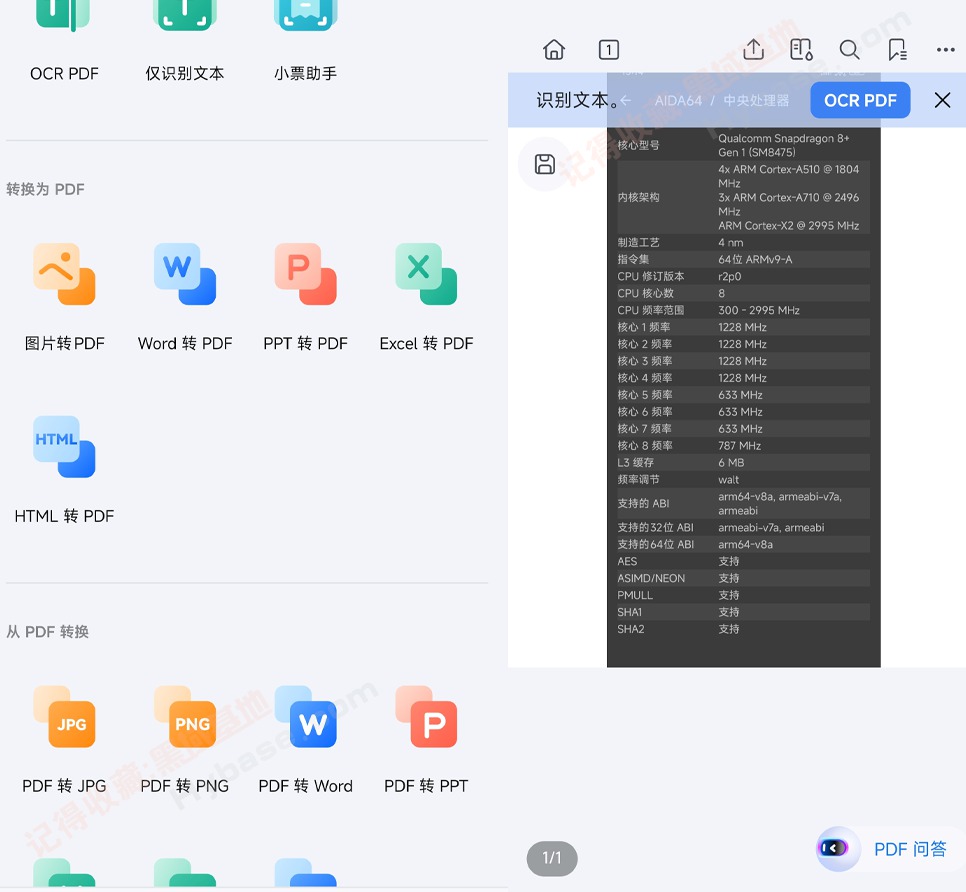Open PPT 转 PDF converter
Screen dimensions: 966x892
click(x=306, y=296)
